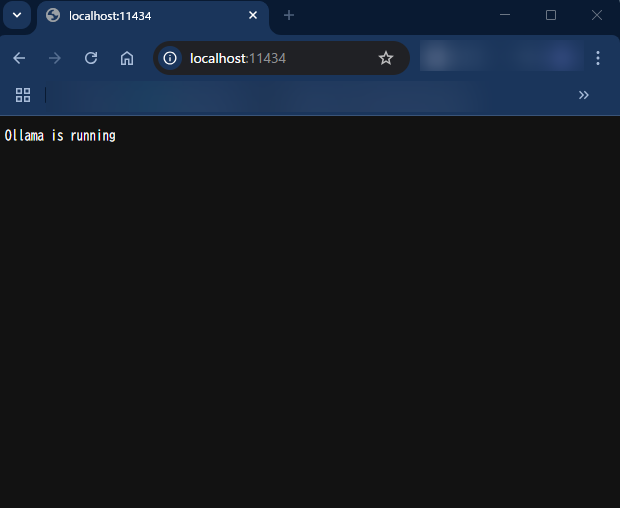Open a new tab with plus button

[x=289, y=15]
